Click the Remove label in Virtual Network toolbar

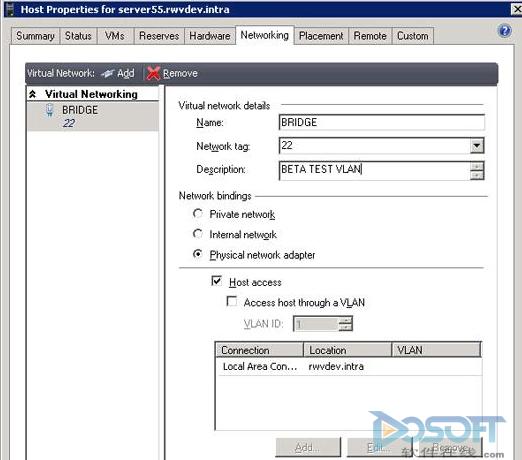coord(180,73)
